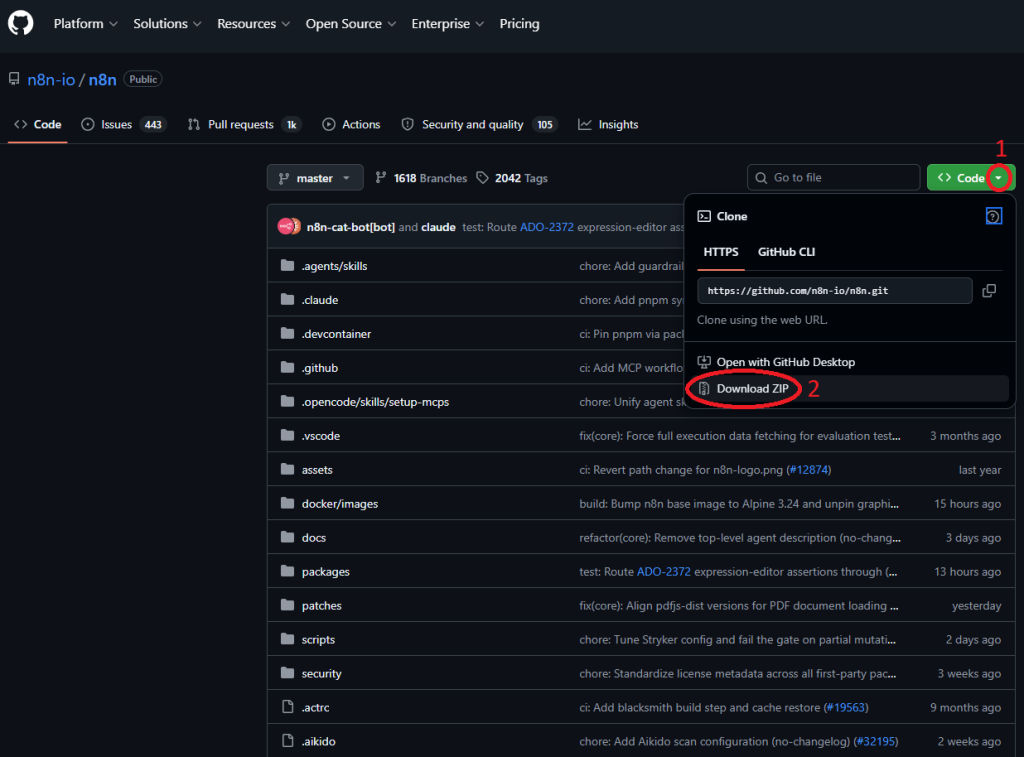Expand the Platform menu

pyautogui.click(x=86, y=24)
